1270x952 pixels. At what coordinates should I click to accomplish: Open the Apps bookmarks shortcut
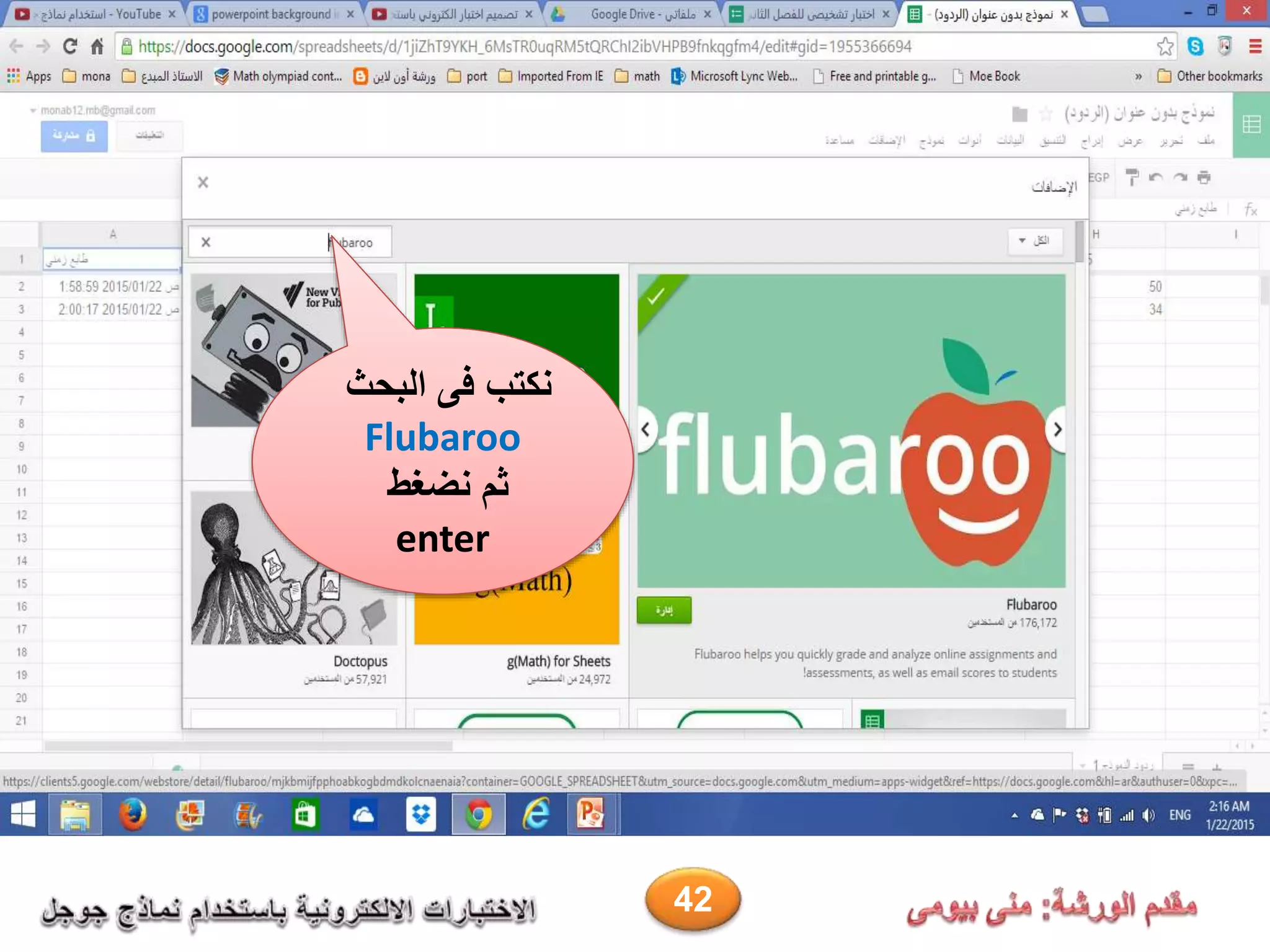pyautogui.click(x=29, y=76)
